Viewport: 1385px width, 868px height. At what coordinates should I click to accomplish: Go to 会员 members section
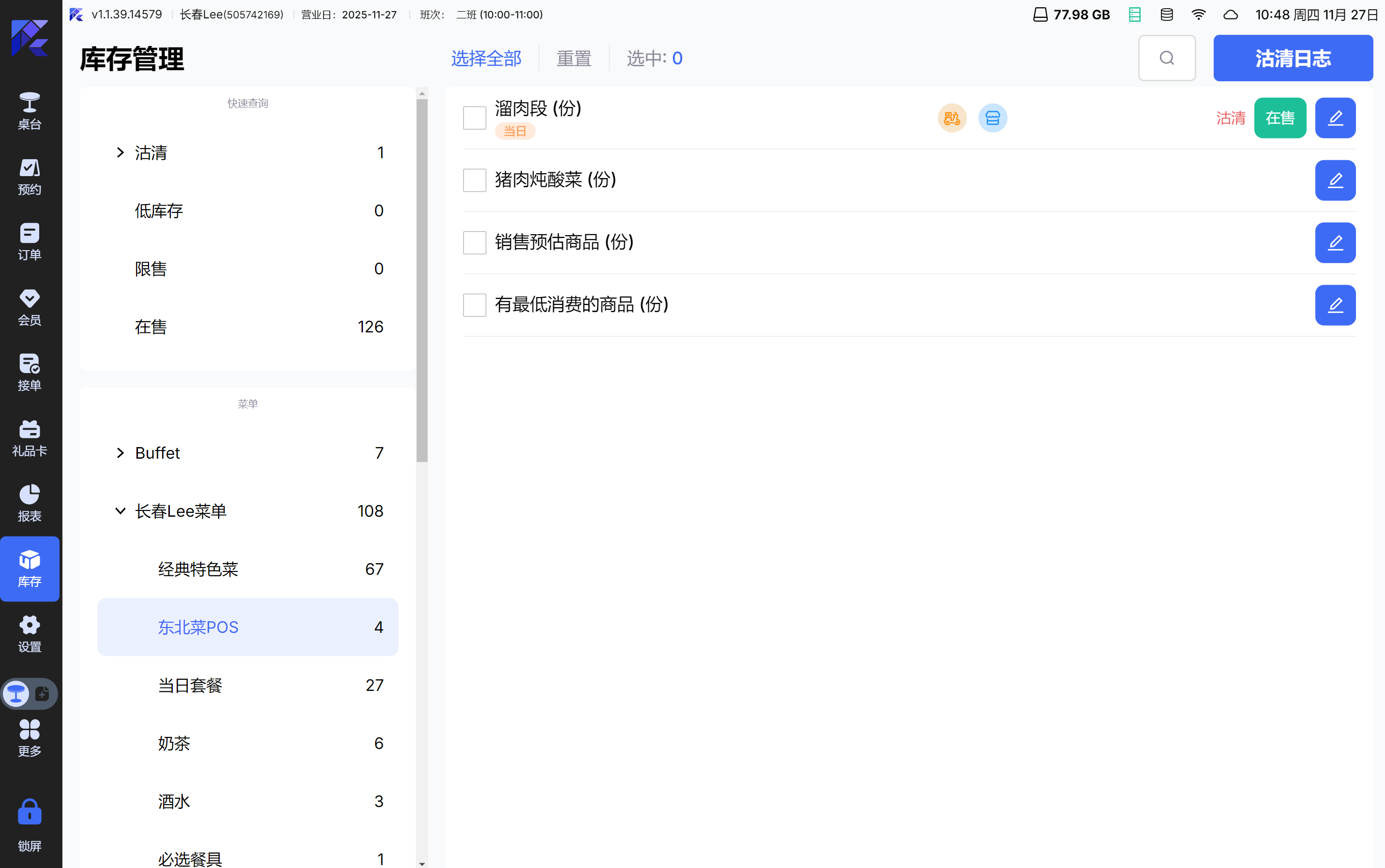(30, 307)
